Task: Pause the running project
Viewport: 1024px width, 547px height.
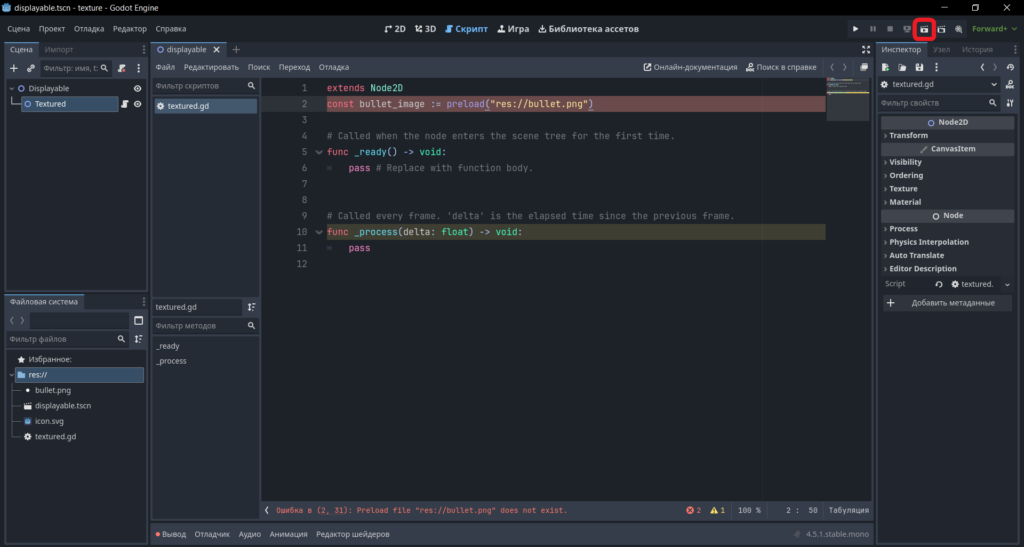Action: click(872, 29)
